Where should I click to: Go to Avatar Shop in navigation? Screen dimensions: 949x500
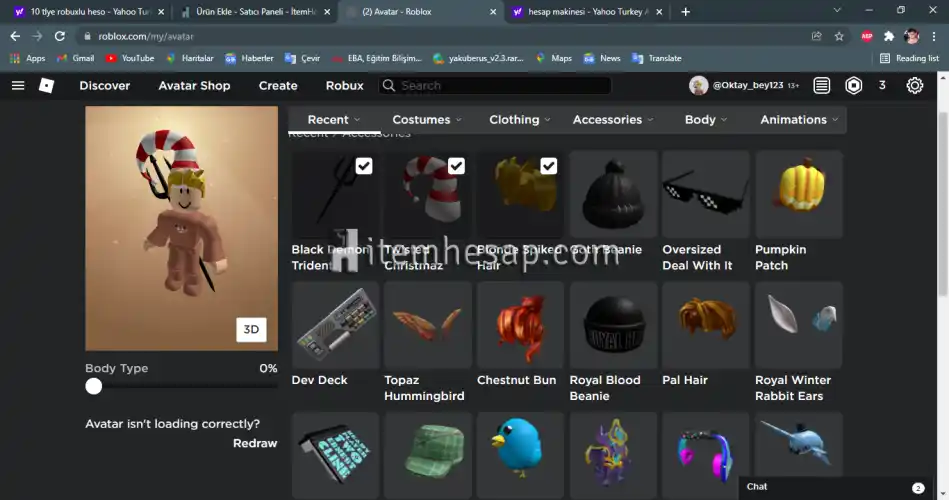click(x=194, y=86)
